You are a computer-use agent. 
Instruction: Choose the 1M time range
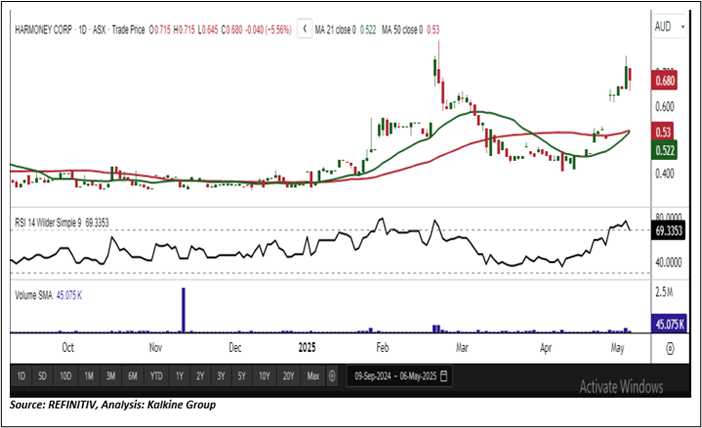click(x=89, y=376)
